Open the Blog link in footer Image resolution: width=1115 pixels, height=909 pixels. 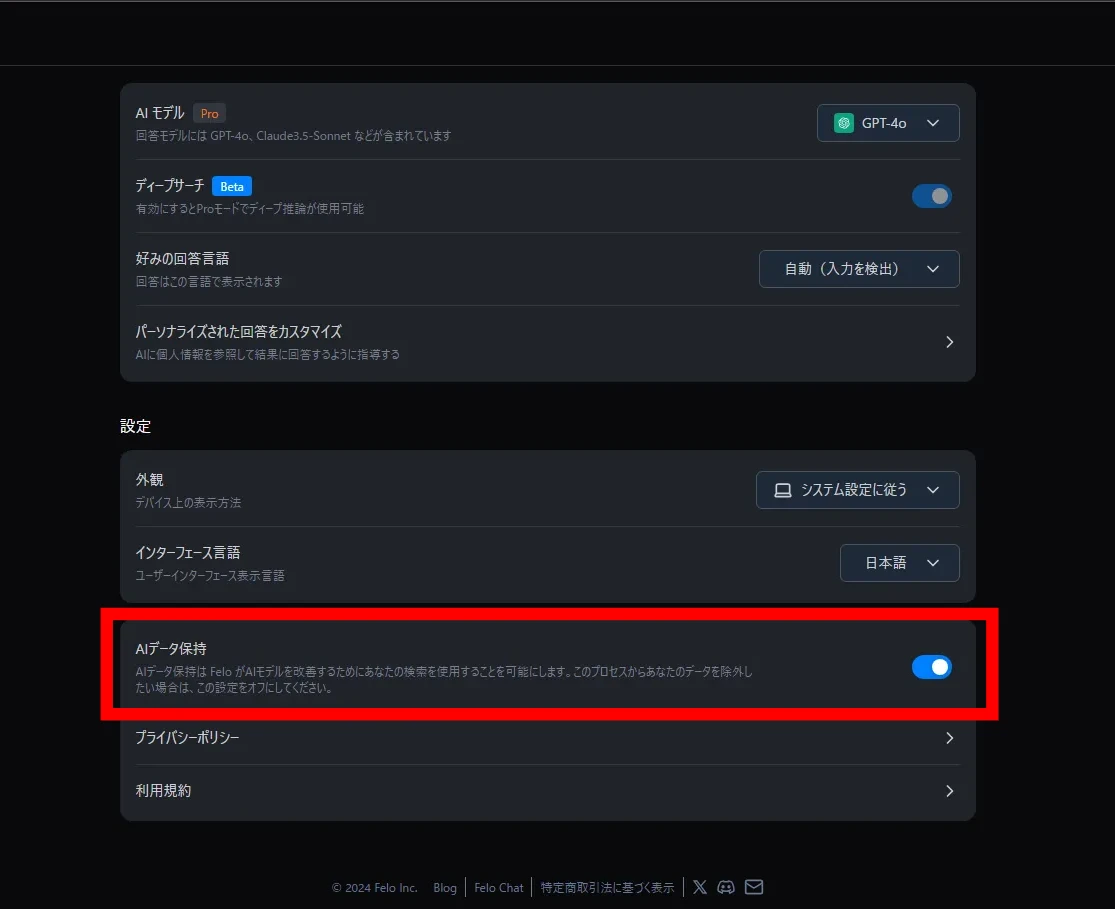pos(444,888)
